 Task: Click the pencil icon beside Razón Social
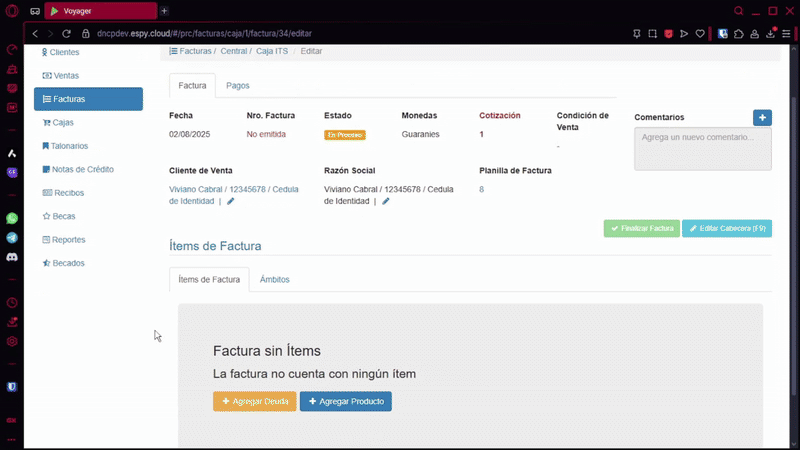[x=386, y=201]
